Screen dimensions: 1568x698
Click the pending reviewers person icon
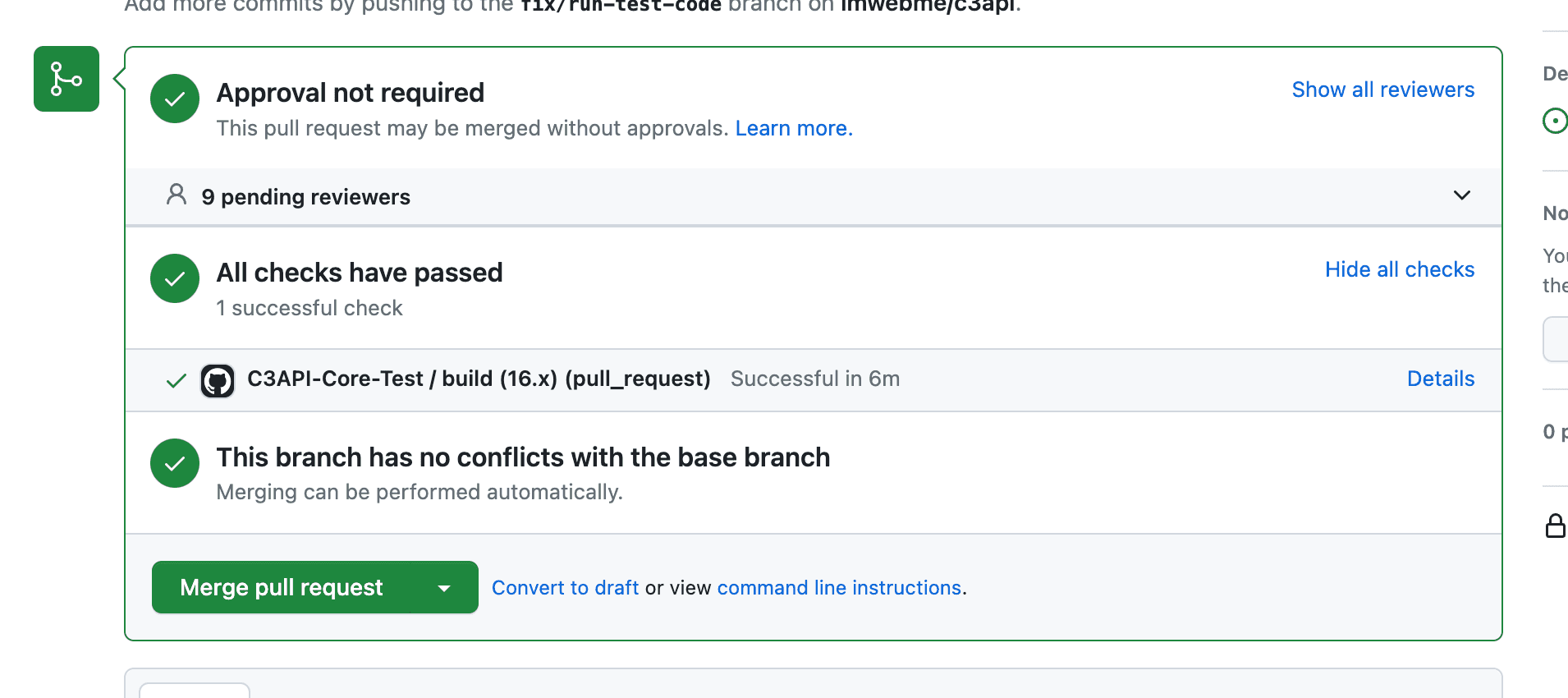pos(176,195)
